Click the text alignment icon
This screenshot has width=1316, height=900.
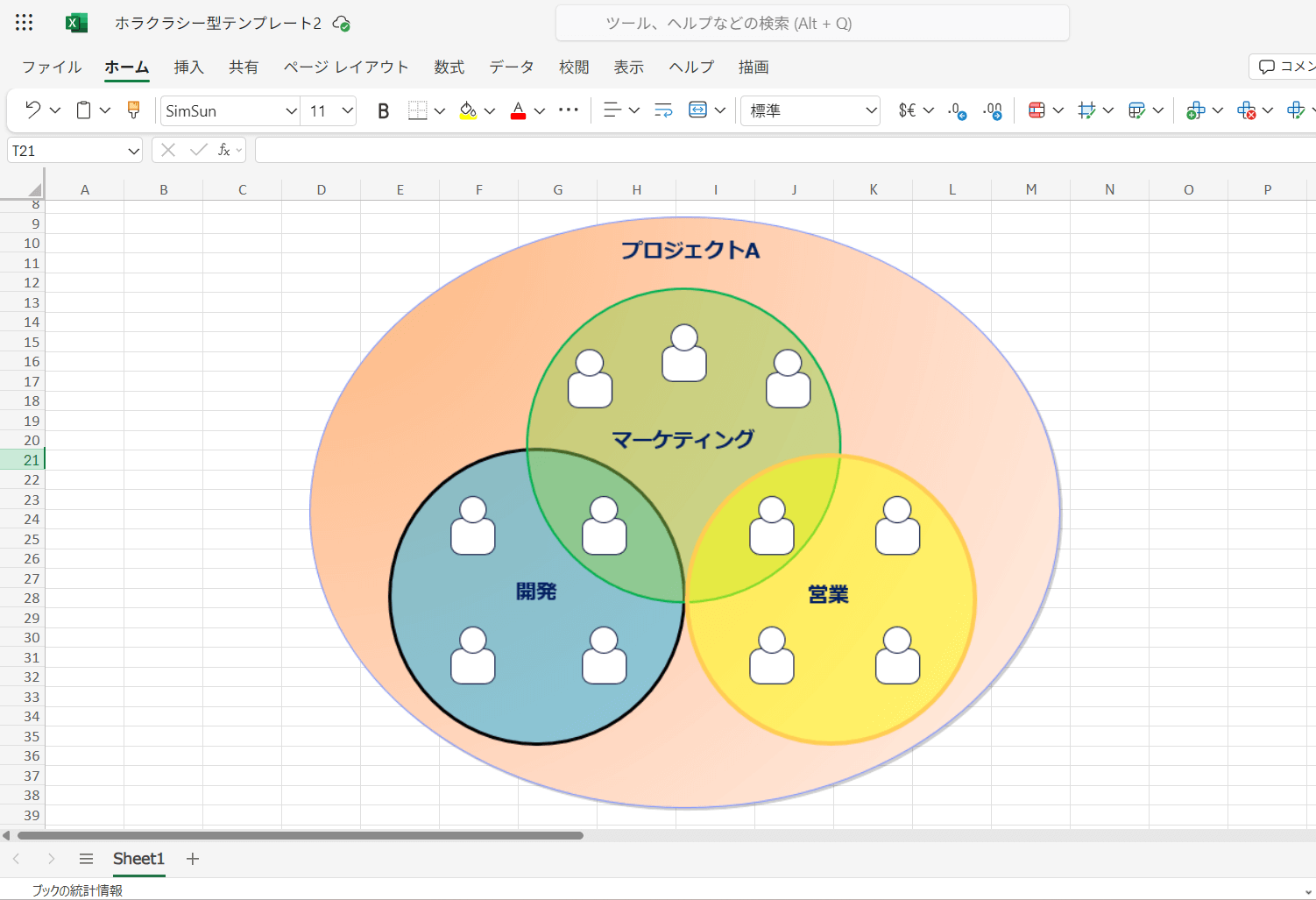tap(612, 110)
